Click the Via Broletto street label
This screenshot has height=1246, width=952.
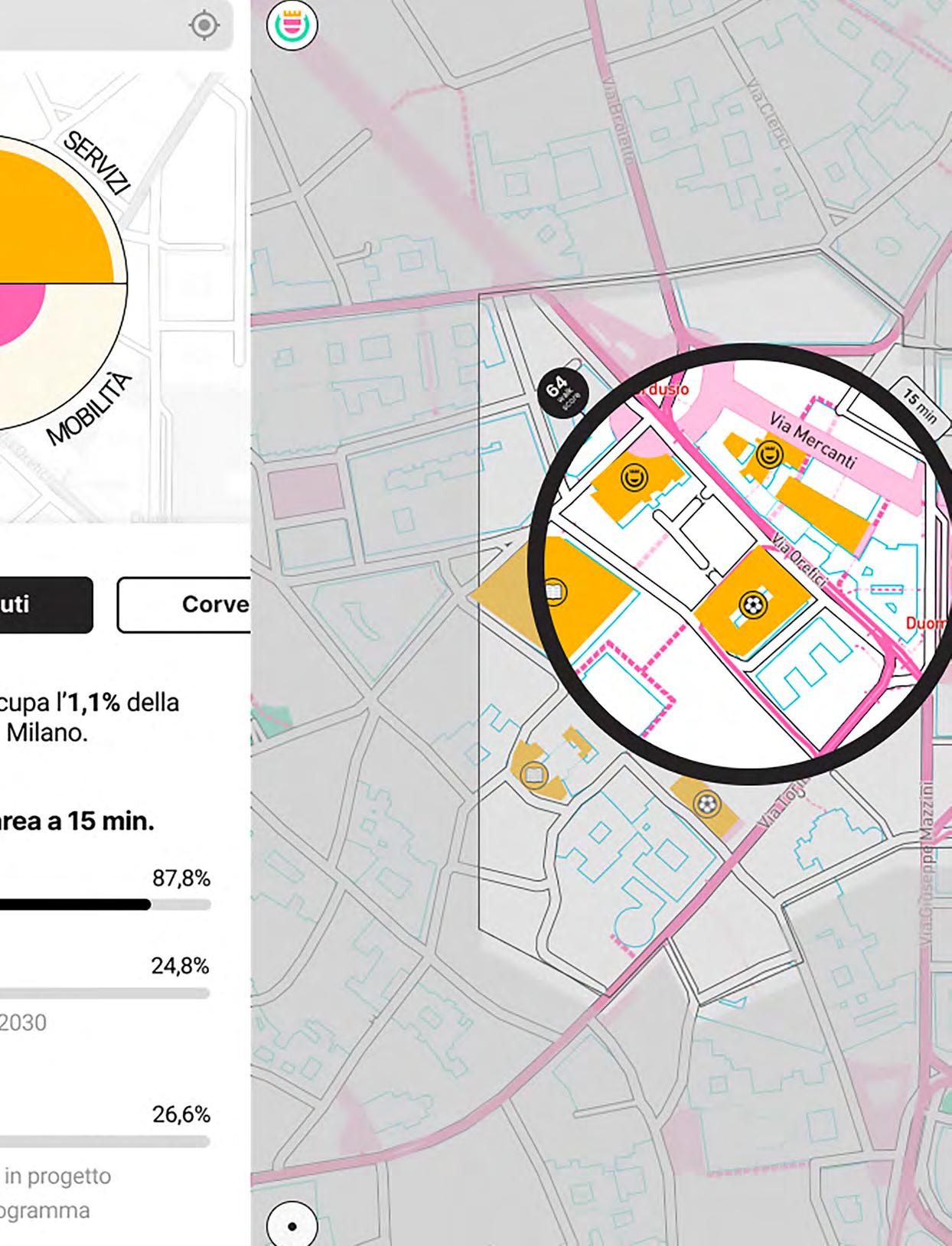pyautogui.click(x=620, y=119)
